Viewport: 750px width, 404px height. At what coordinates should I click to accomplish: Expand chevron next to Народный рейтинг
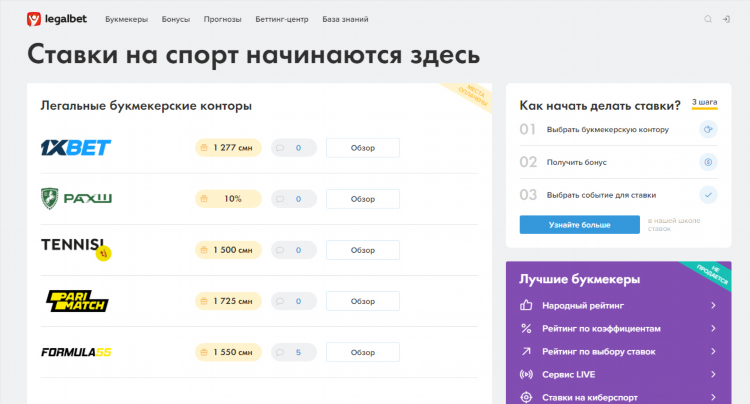pyautogui.click(x=713, y=306)
